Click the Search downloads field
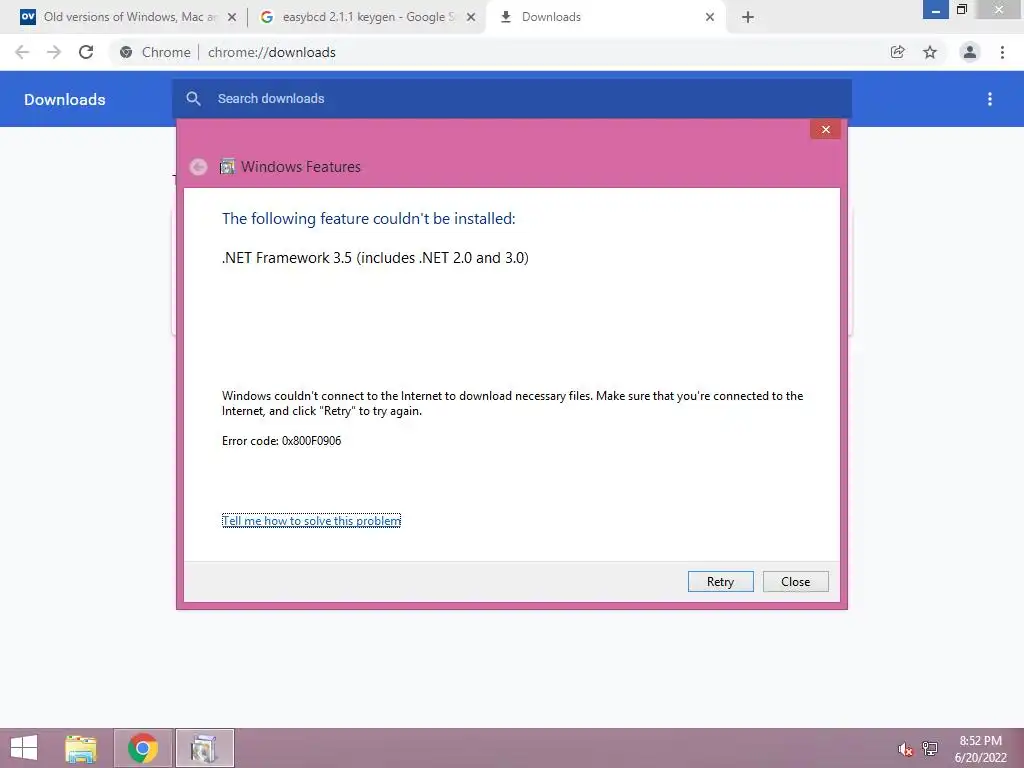The width and height of the screenshot is (1024, 768). (x=512, y=99)
